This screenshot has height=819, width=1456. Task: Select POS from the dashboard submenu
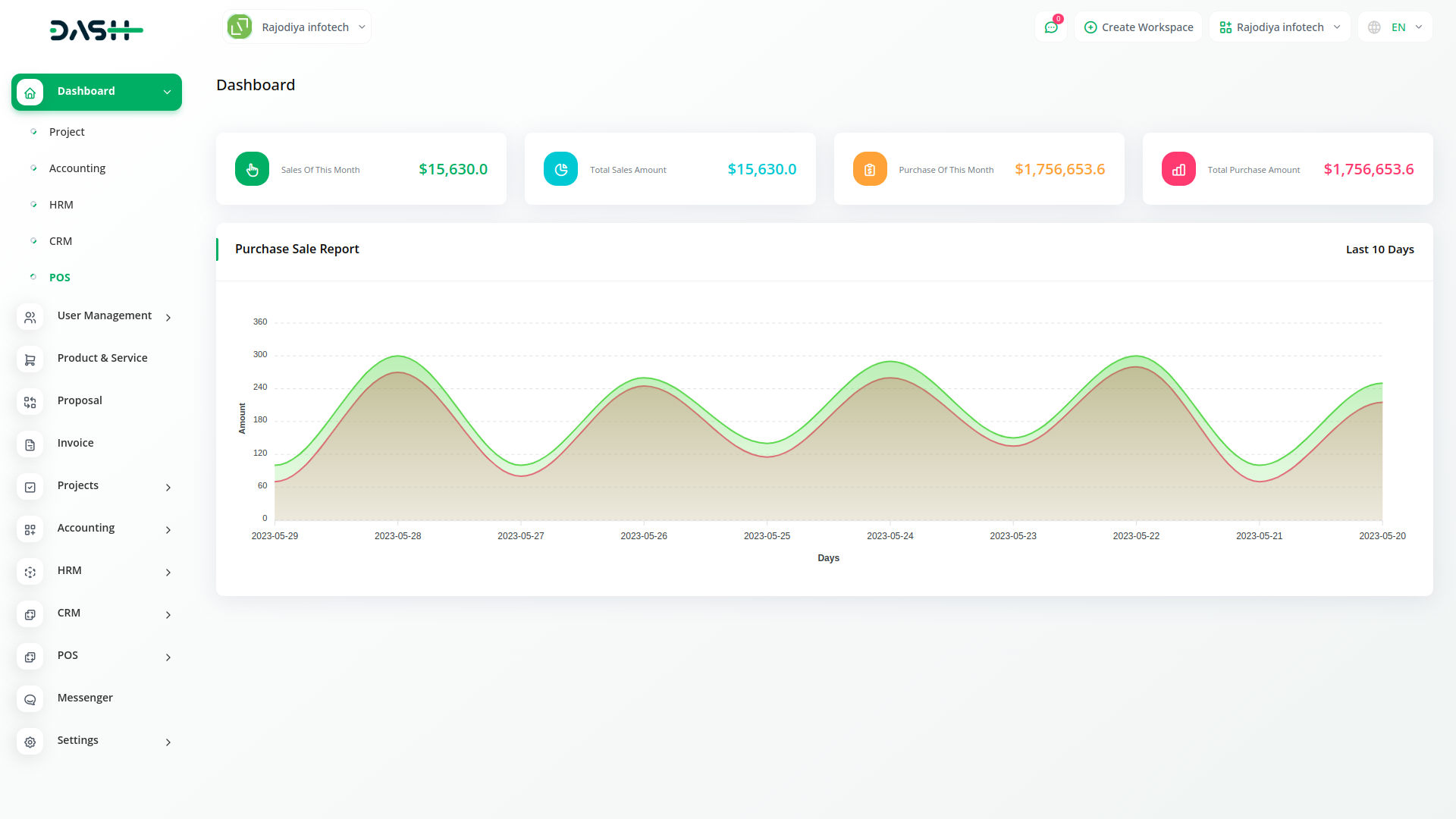tap(60, 278)
